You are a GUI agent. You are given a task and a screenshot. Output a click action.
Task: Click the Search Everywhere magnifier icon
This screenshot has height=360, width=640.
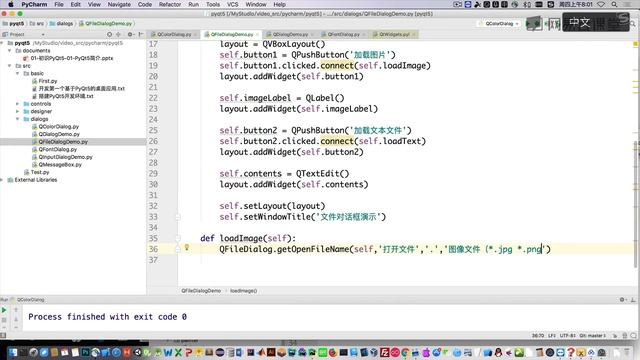tap(632, 24)
